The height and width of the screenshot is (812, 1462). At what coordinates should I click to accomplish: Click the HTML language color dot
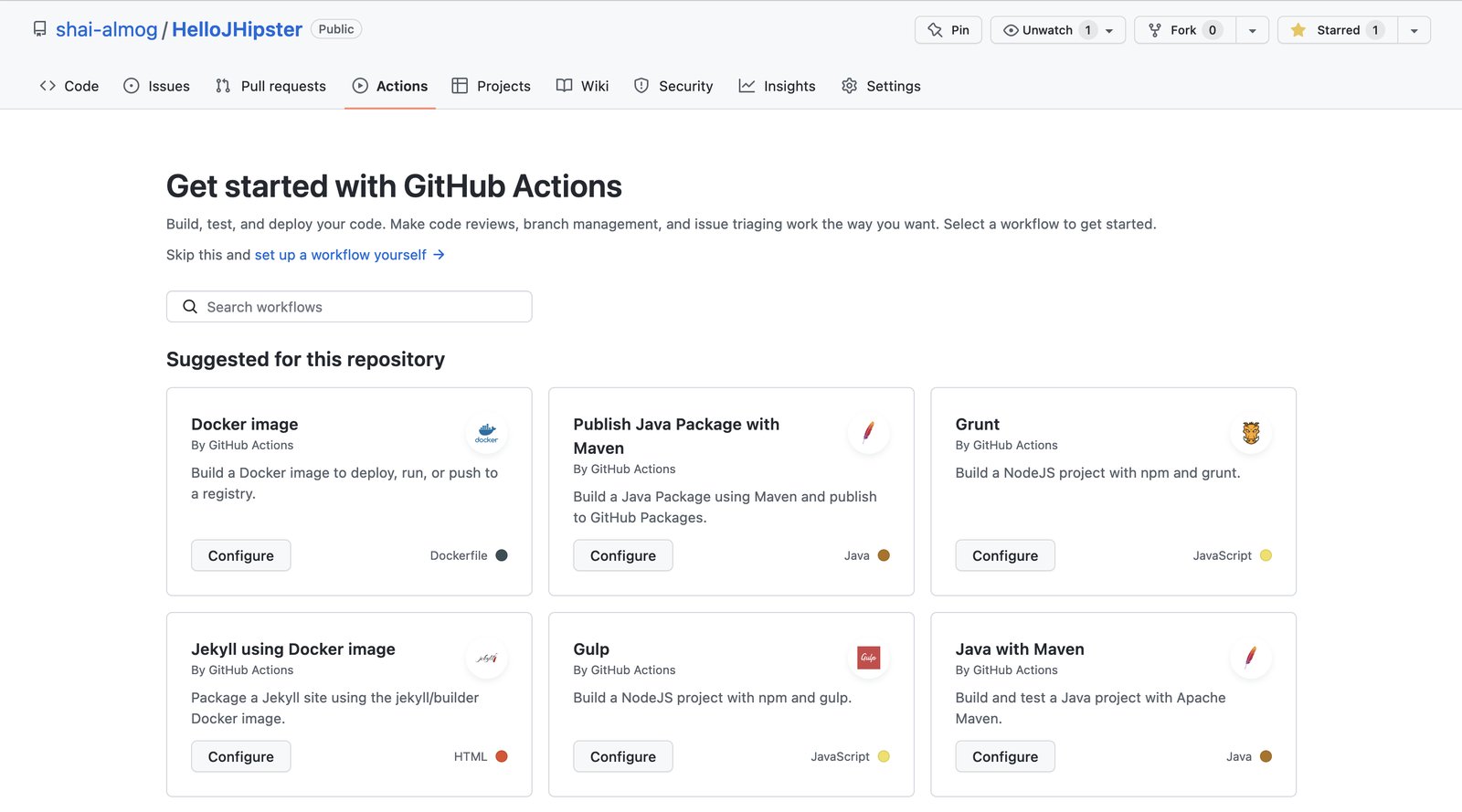(502, 756)
